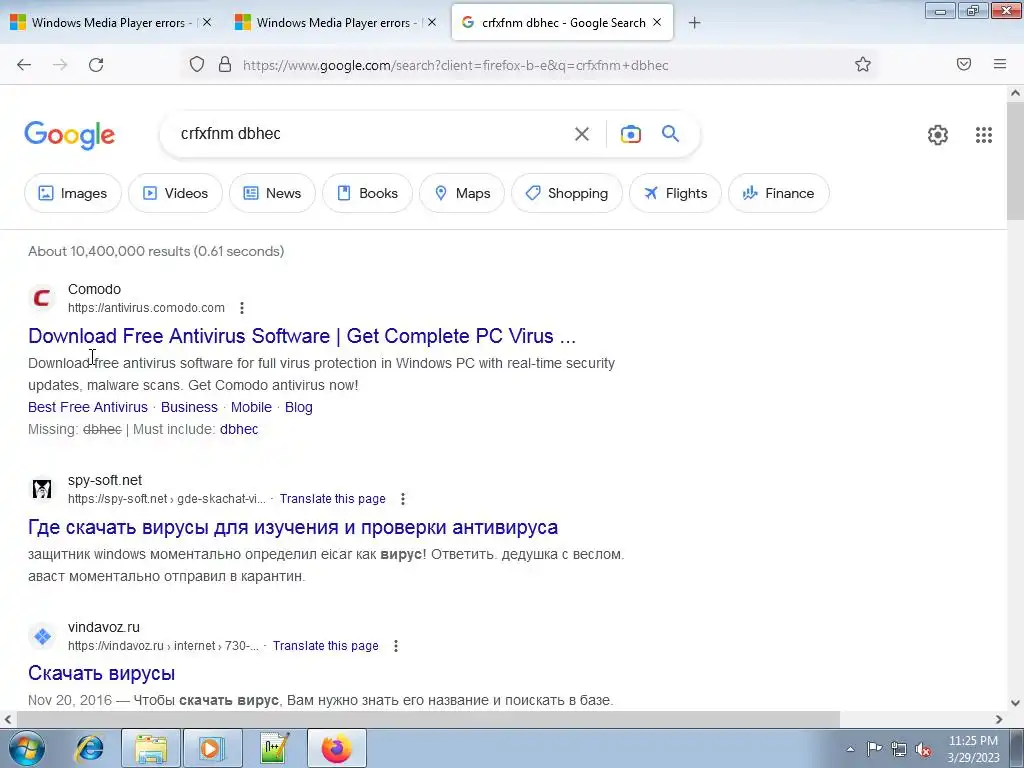The image size is (1024, 768).
Task: Launch Internet Explorer from taskbar
Action: coord(89,748)
